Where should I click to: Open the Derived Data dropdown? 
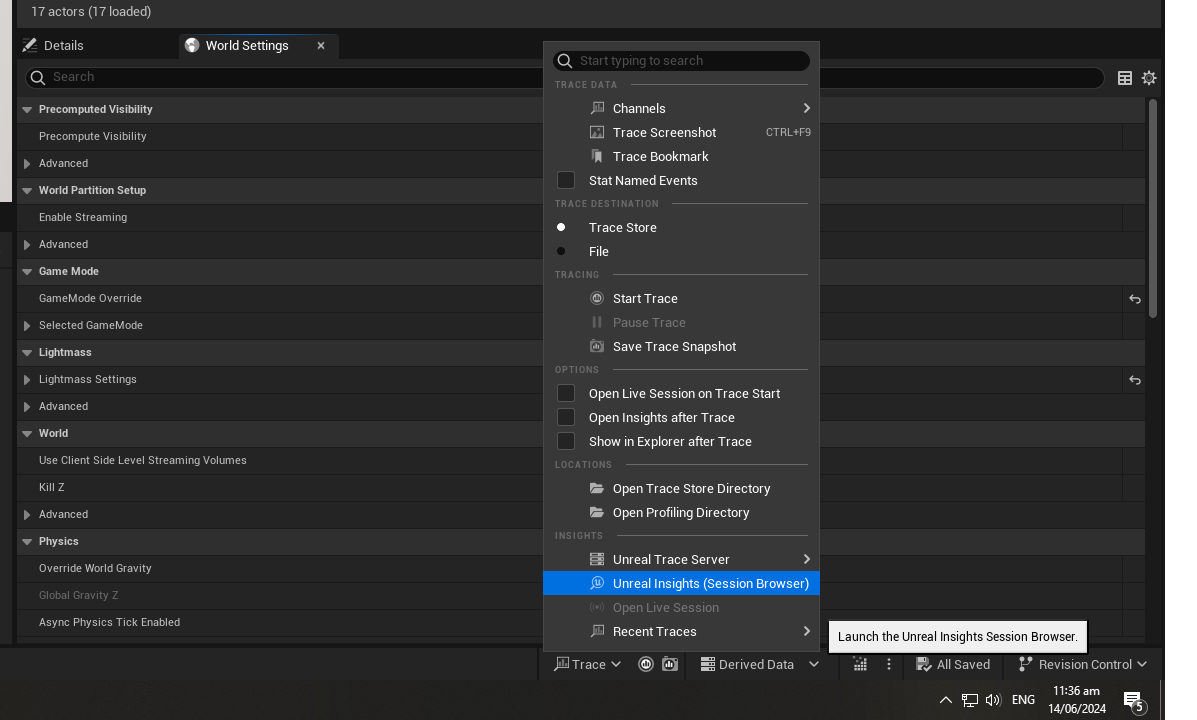[x=760, y=664]
